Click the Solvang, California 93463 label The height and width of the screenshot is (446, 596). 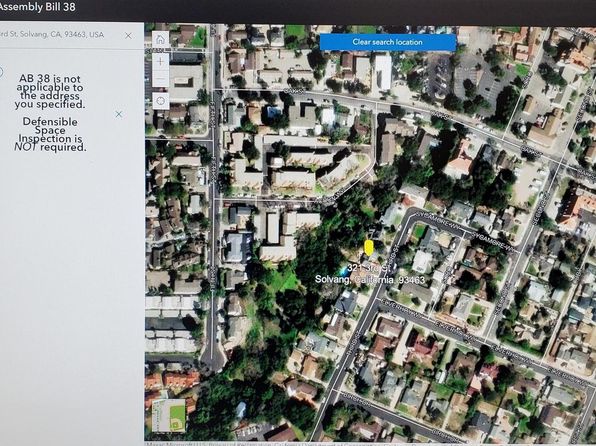370,280
